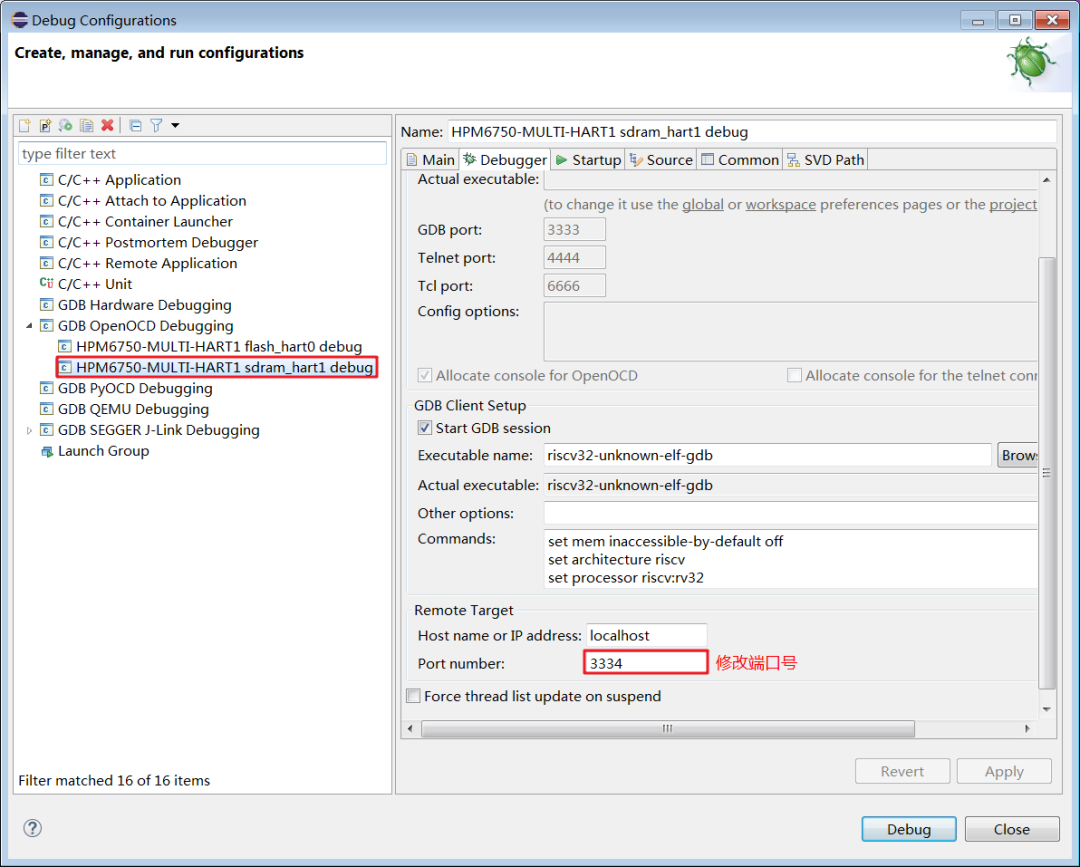This screenshot has height=867, width=1080.
Task: Click the Config options text area
Action: point(790,331)
